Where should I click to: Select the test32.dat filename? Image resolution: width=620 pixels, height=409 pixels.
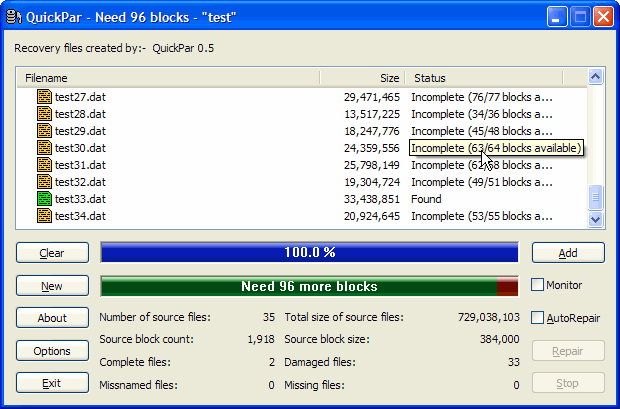pos(80,182)
